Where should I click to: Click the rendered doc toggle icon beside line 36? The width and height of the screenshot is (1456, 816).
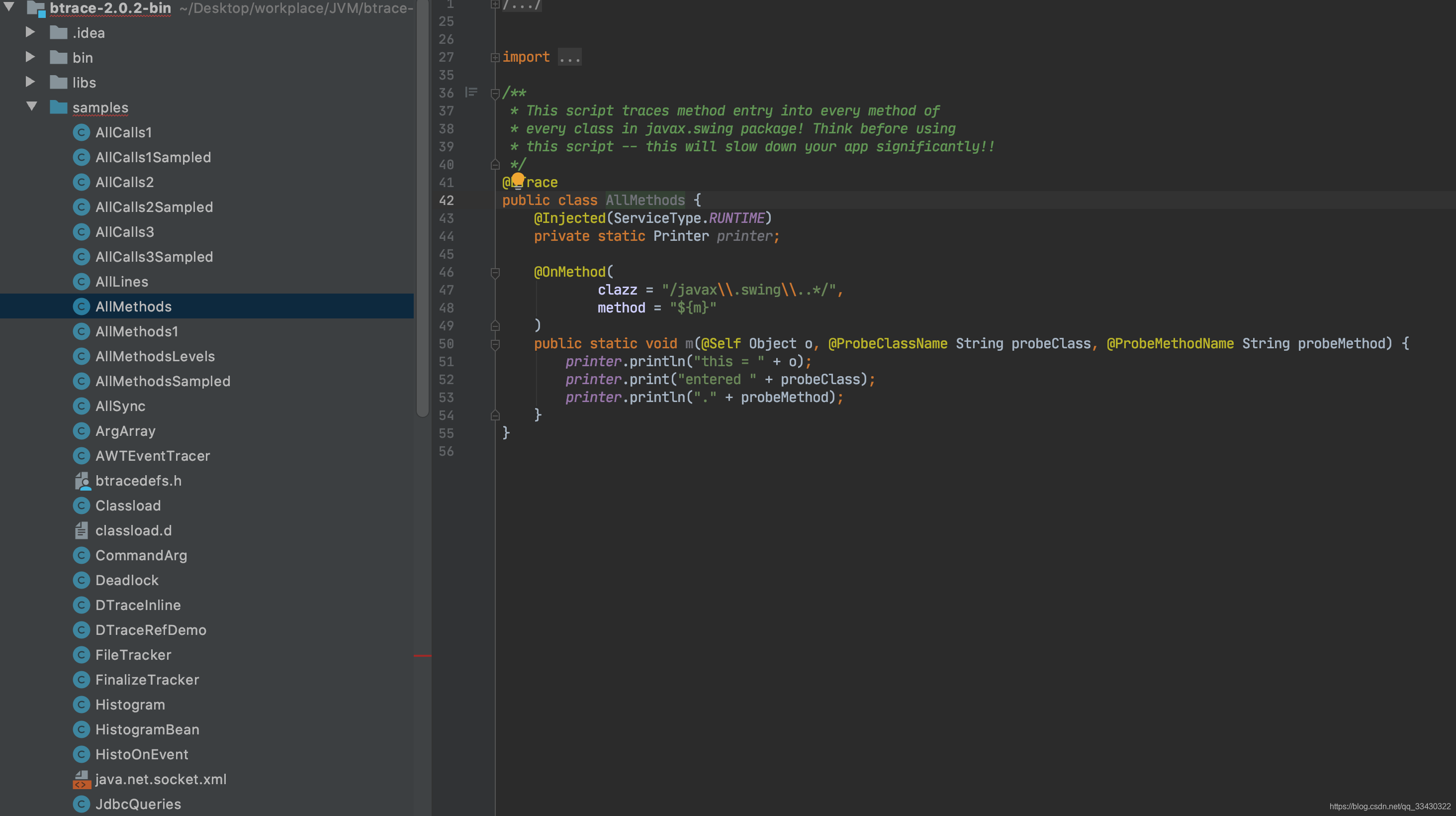471,92
